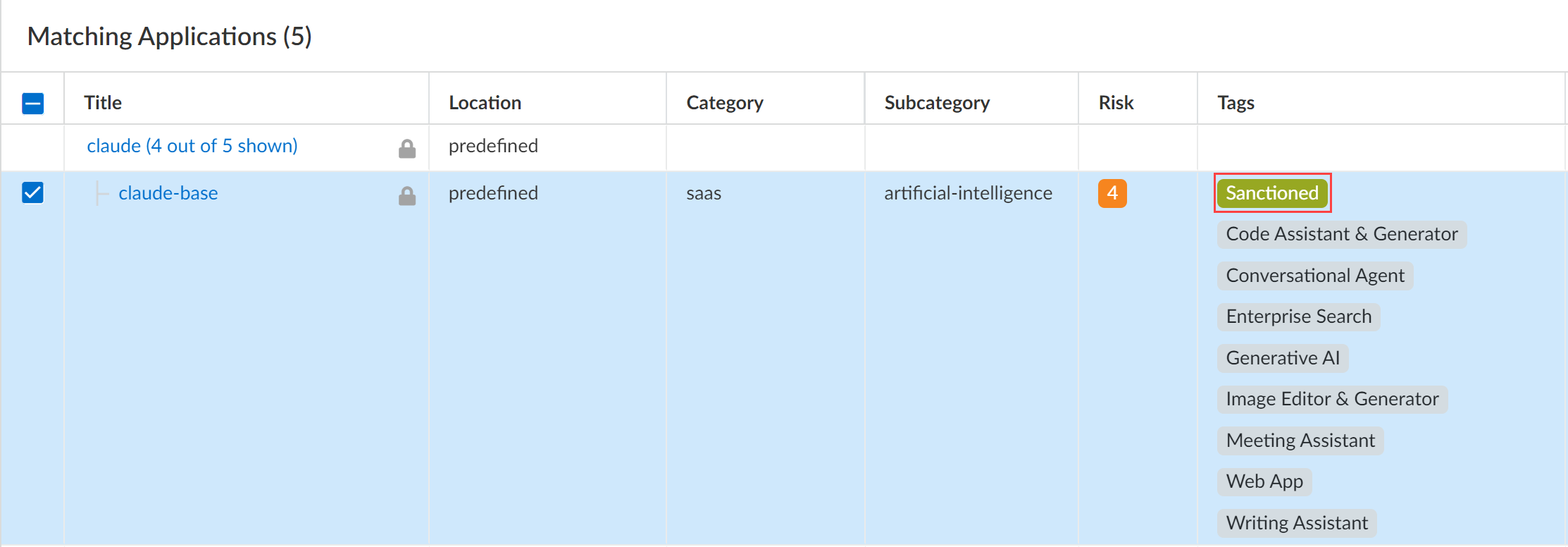Select the Code Assistant & Generator tag
Image resolution: width=1568 pixels, height=547 pixels.
1341,234
